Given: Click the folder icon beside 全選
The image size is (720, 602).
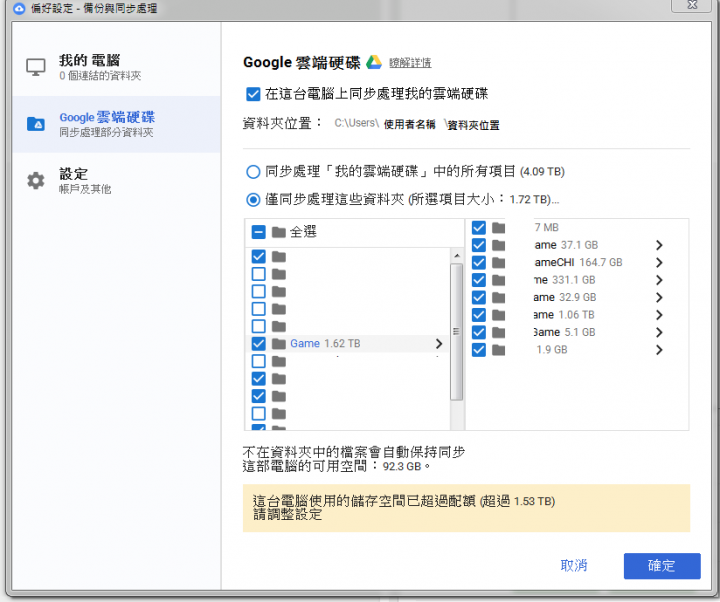Looking at the screenshot, I should (x=279, y=232).
